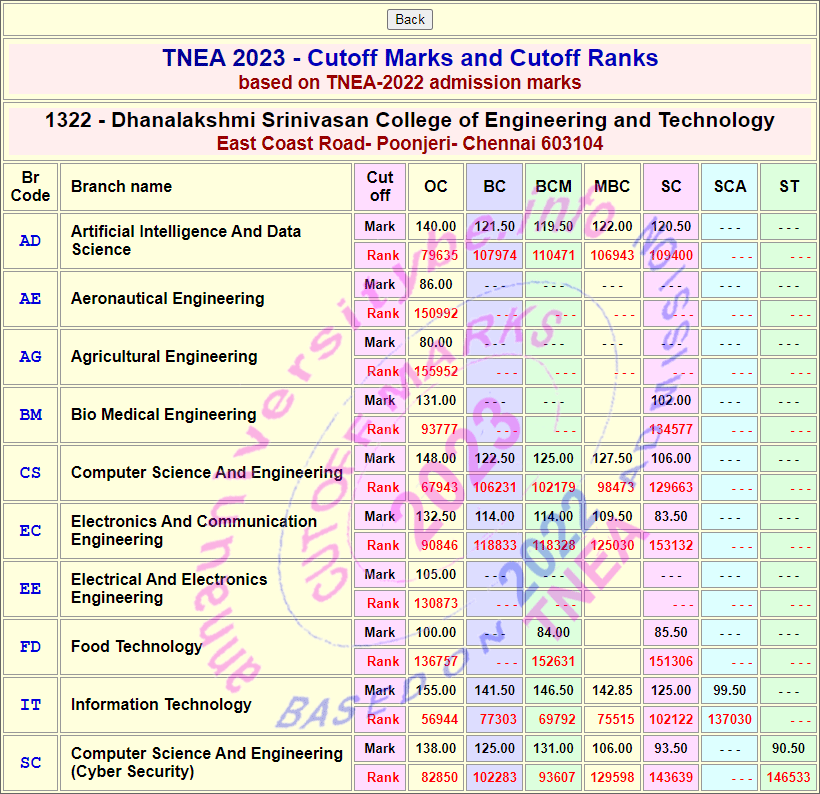Click AD BC rank 107974
This screenshot has height=794, width=820.
click(x=495, y=255)
